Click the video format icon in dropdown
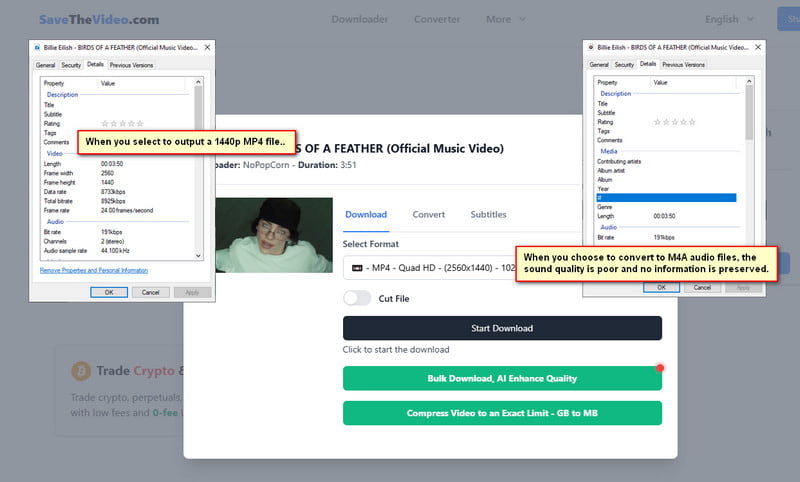Viewport: 800px width, 482px height. [x=357, y=268]
